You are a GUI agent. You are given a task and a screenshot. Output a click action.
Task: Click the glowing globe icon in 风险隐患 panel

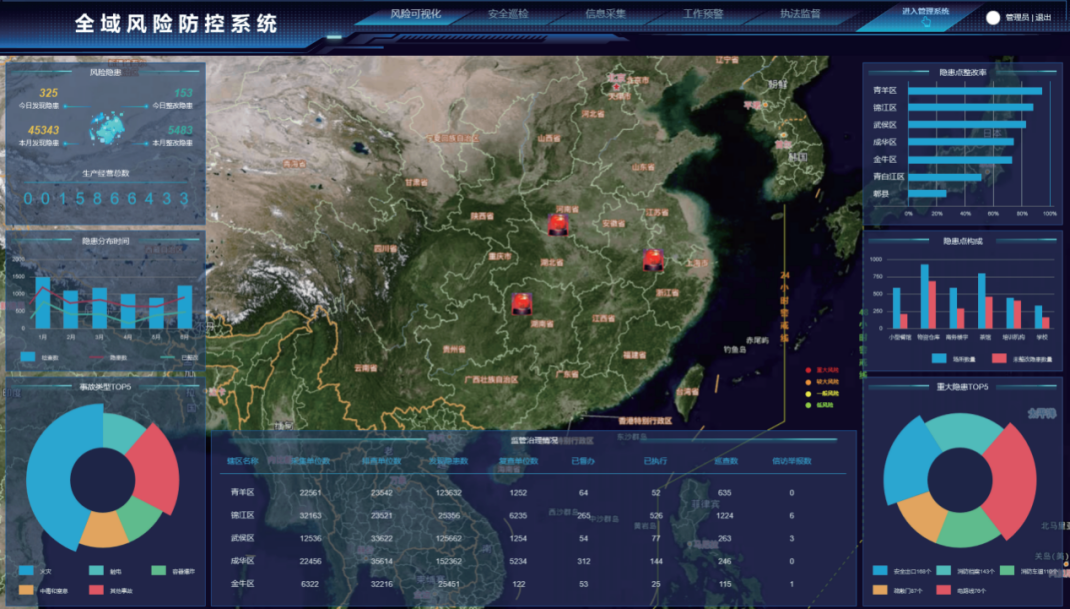(105, 125)
